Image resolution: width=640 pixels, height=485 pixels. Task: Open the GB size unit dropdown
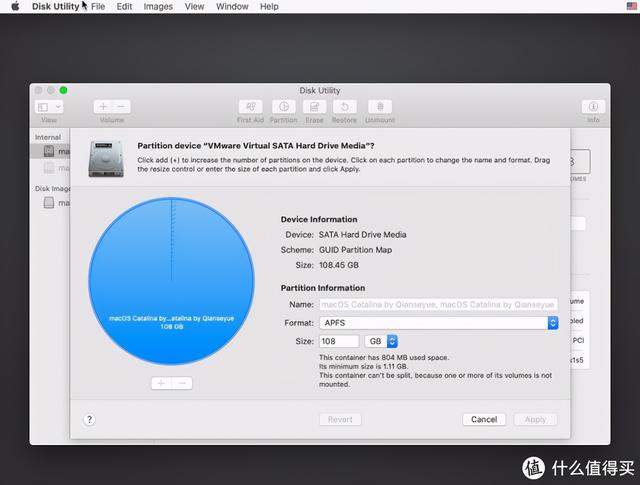coord(381,341)
